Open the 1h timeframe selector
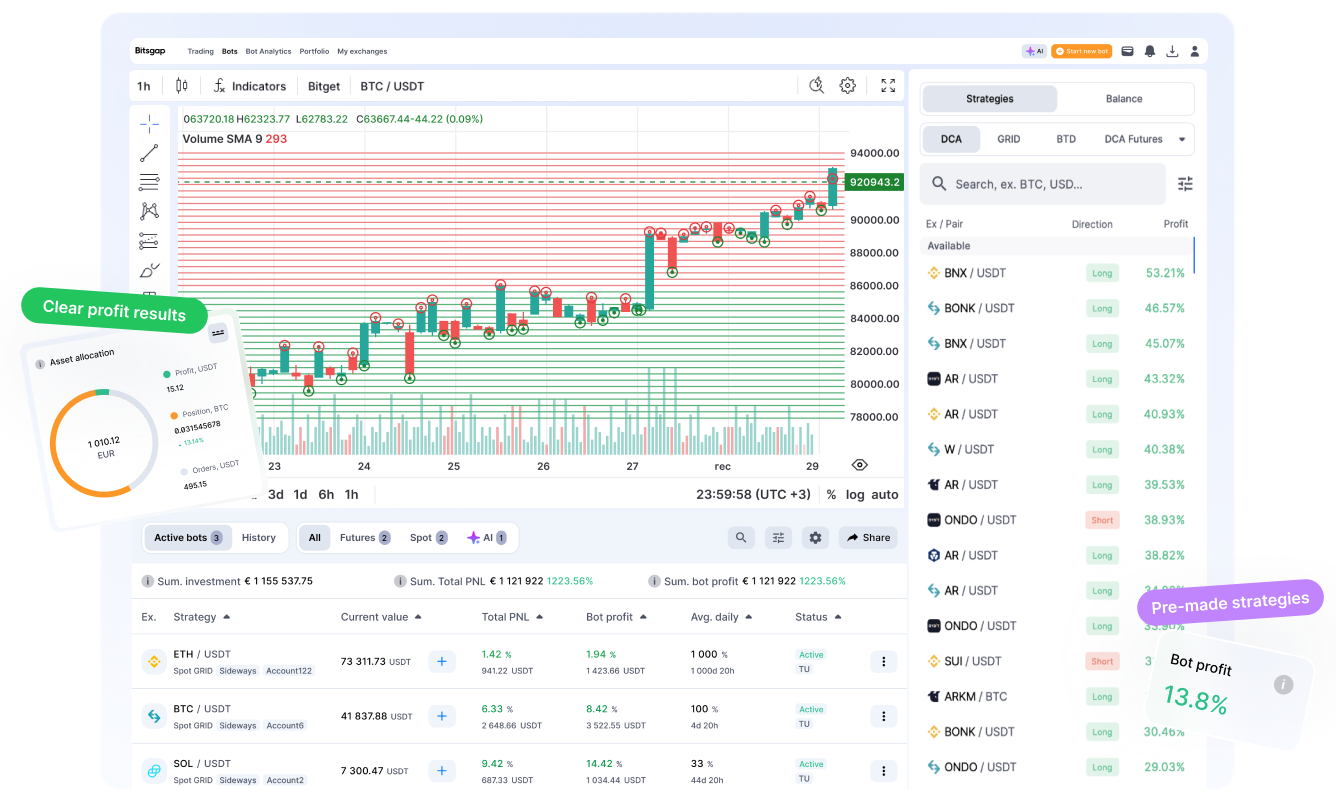Viewport: 1336px width, 800px height. click(x=144, y=86)
